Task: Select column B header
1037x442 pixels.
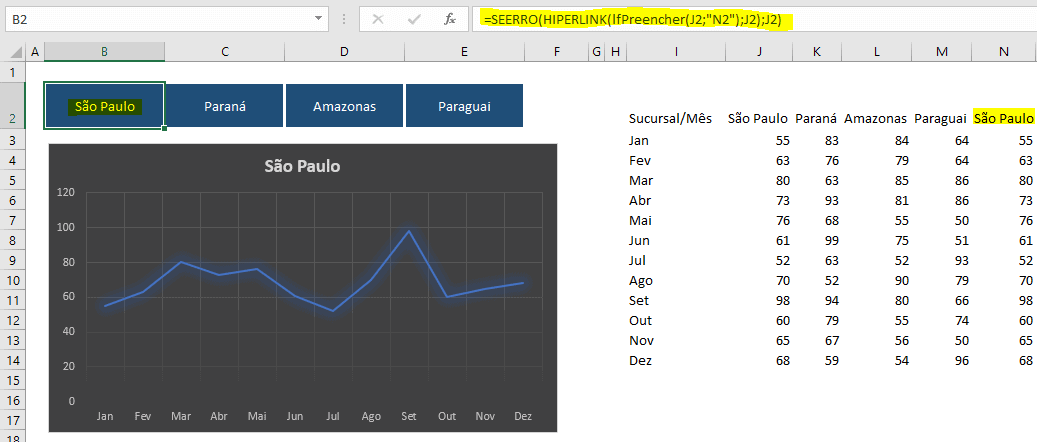Action: pyautogui.click(x=104, y=52)
